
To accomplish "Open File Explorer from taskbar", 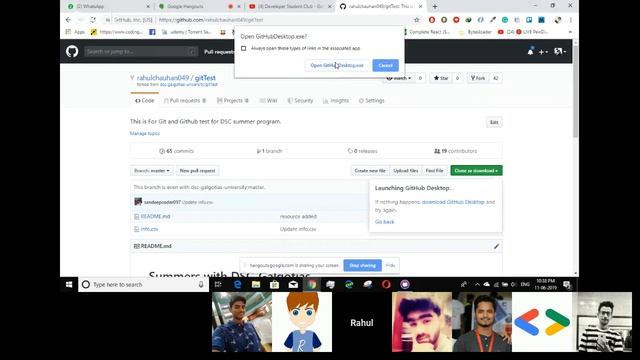I will [256, 284].
